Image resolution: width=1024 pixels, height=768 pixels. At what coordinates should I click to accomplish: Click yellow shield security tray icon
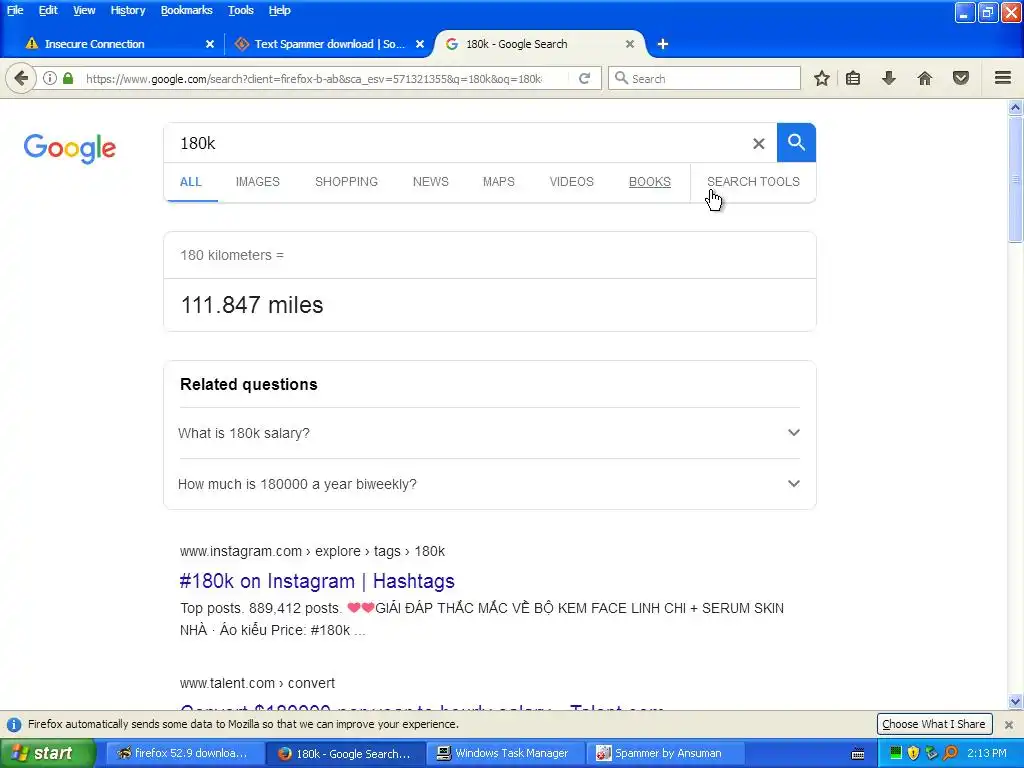pos(913,754)
